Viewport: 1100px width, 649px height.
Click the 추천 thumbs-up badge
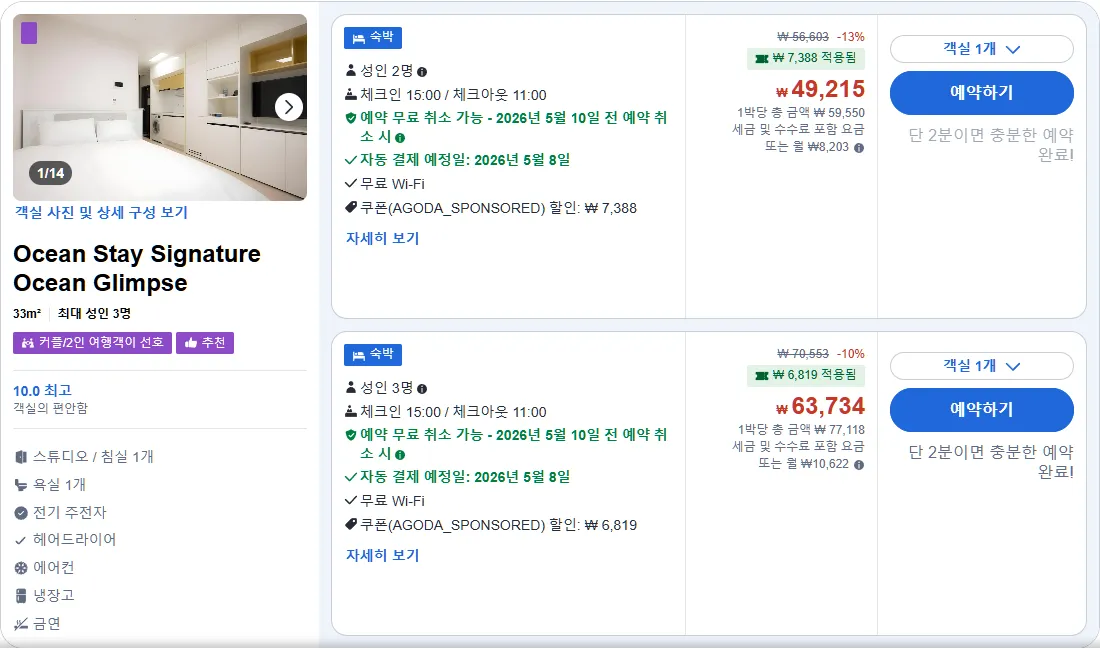tap(205, 343)
